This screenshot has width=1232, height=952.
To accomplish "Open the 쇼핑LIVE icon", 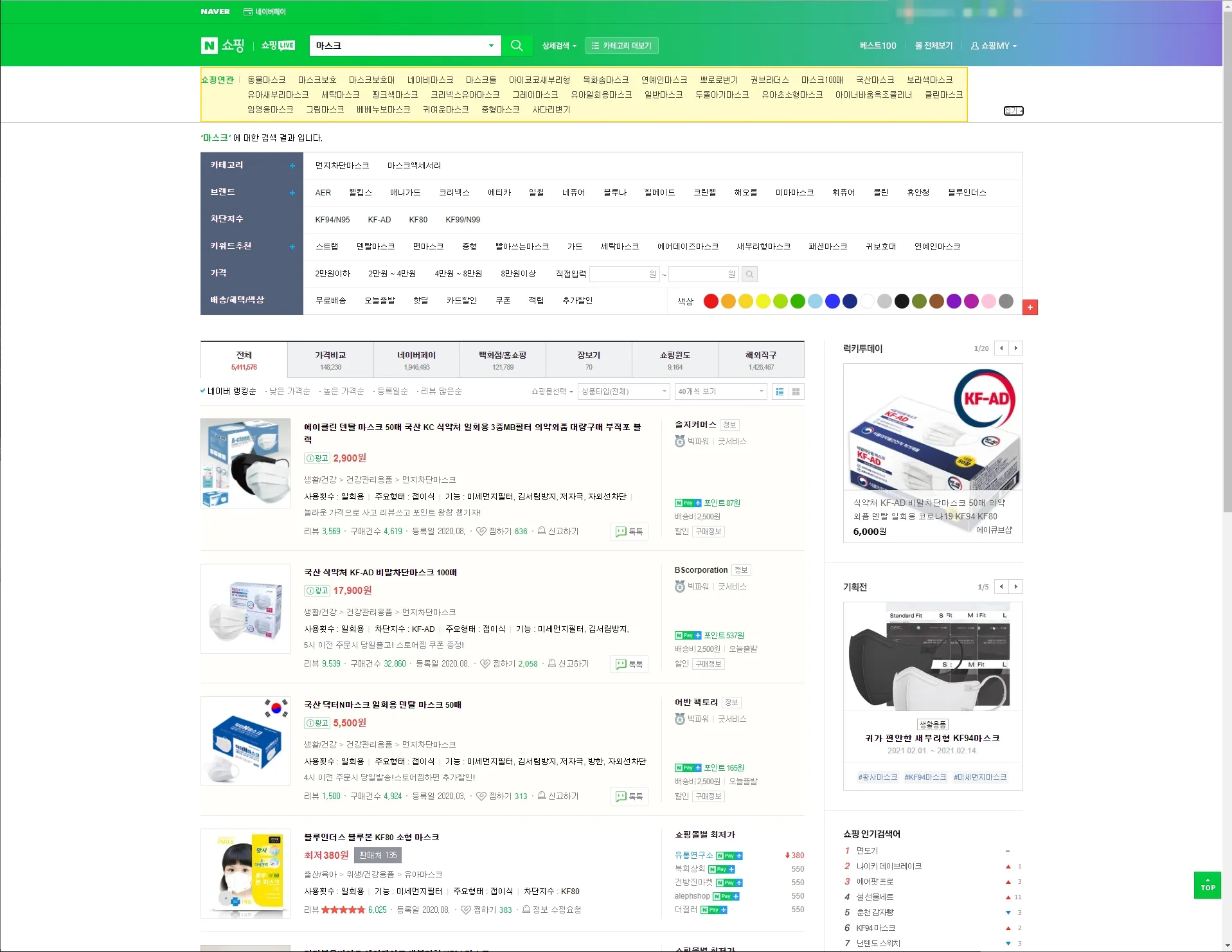I will point(278,46).
